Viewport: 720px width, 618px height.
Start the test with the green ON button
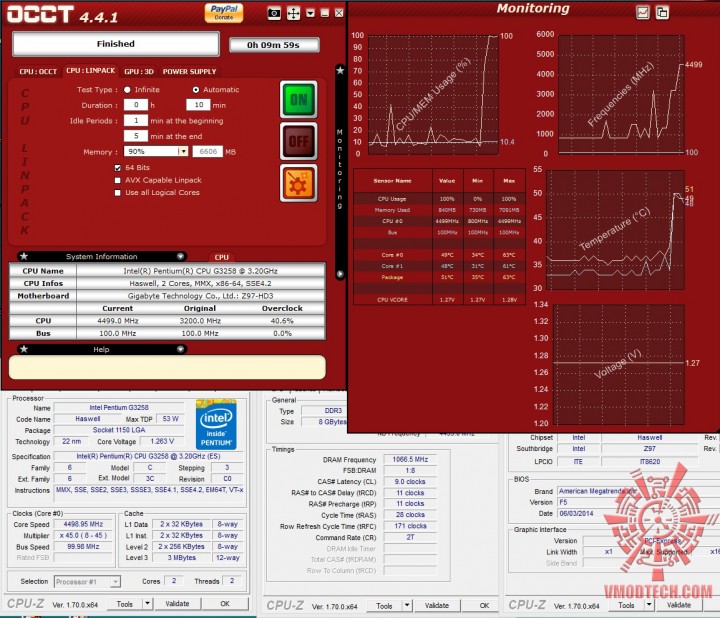pyautogui.click(x=298, y=100)
